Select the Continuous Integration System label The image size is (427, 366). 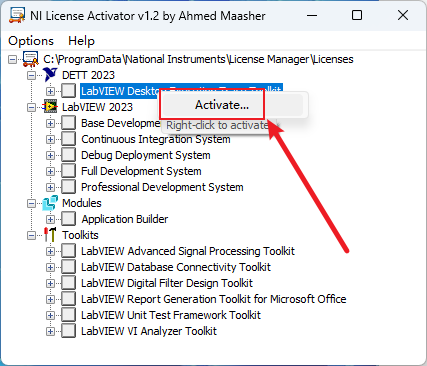point(156,139)
